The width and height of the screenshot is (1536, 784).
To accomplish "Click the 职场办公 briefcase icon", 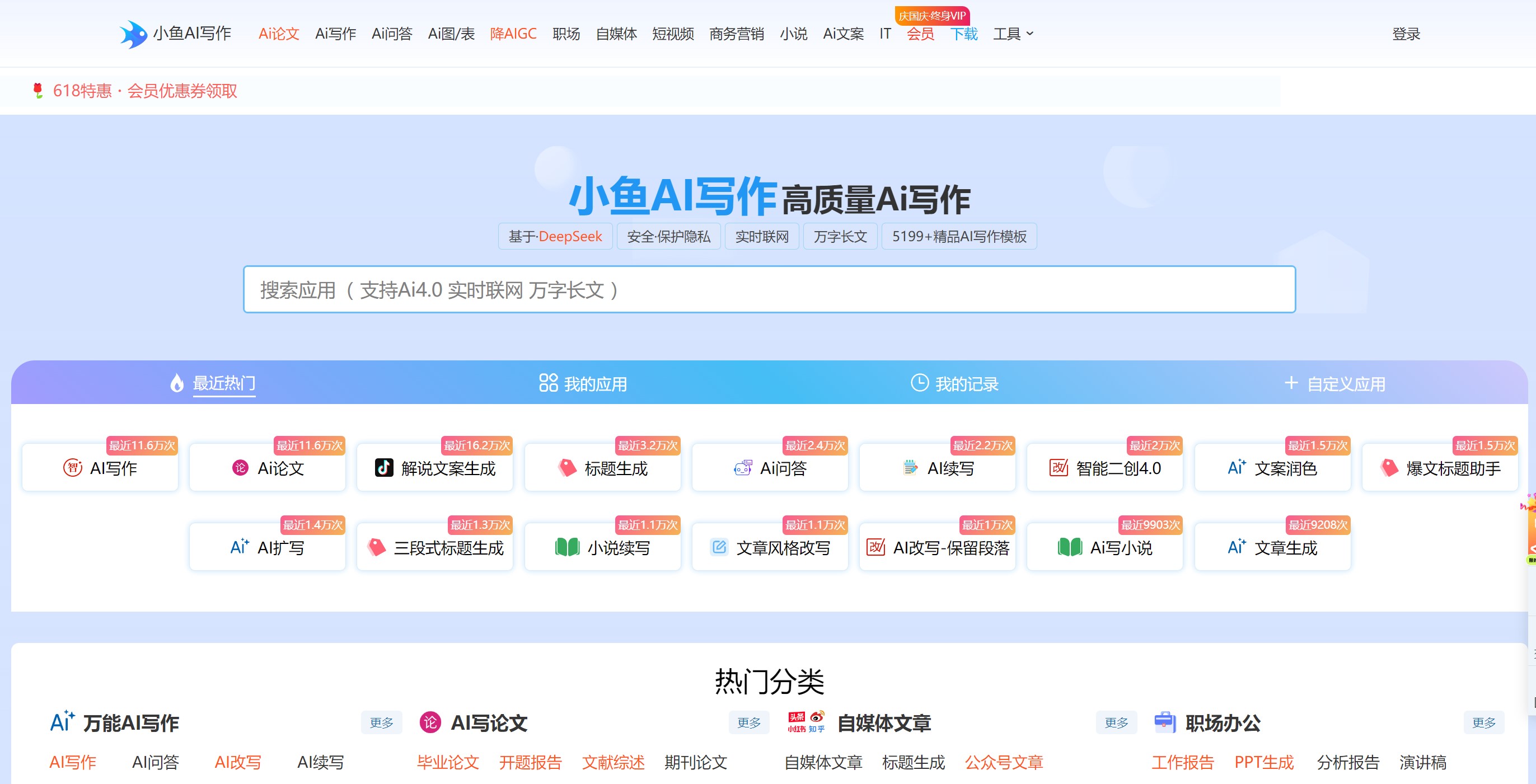I will 1164,722.
